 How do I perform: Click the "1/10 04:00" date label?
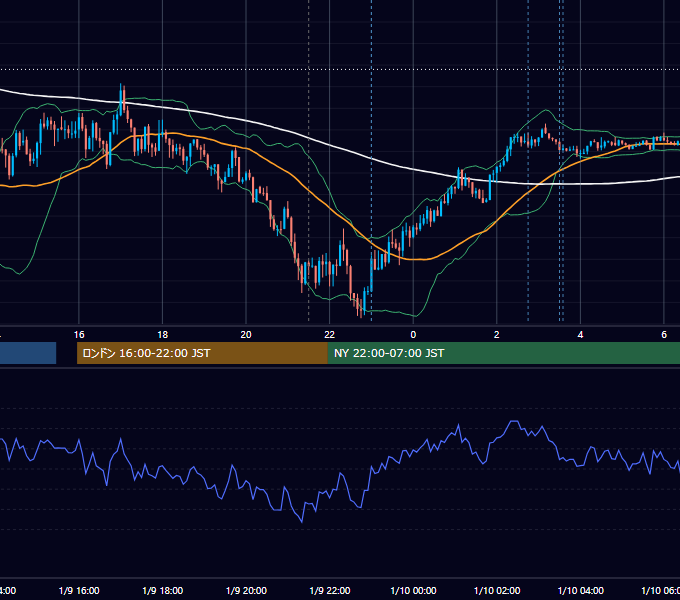click(x=580, y=590)
